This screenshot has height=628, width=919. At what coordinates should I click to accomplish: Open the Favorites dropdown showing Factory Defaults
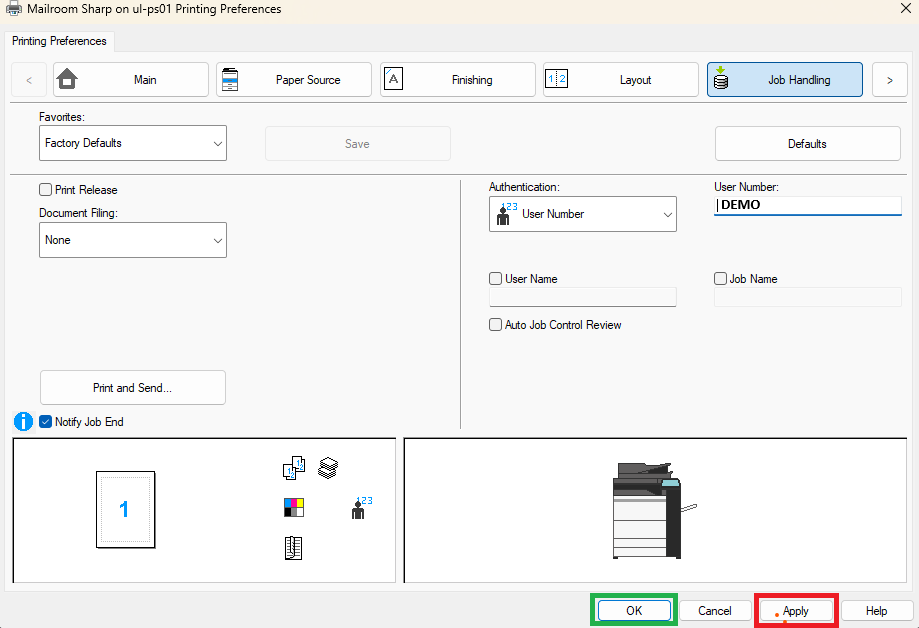(133, 143)
